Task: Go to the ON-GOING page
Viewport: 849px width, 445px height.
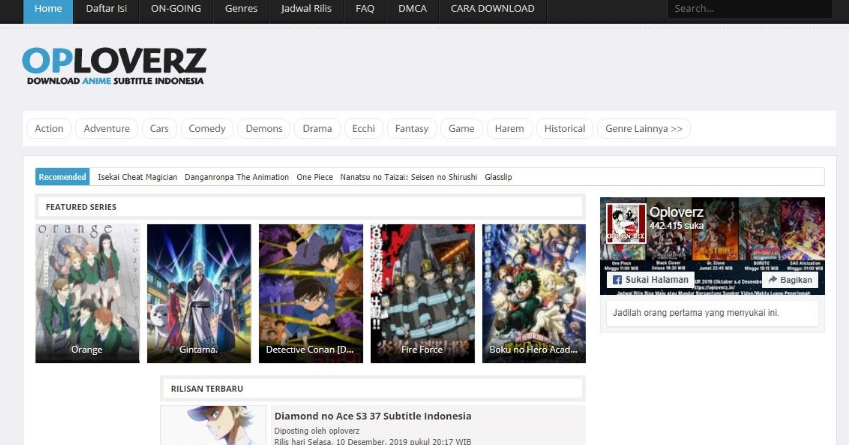Action: coord(175,9)
